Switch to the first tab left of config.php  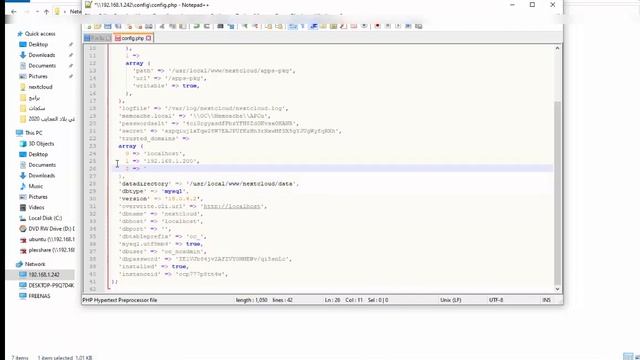point(98,38)
